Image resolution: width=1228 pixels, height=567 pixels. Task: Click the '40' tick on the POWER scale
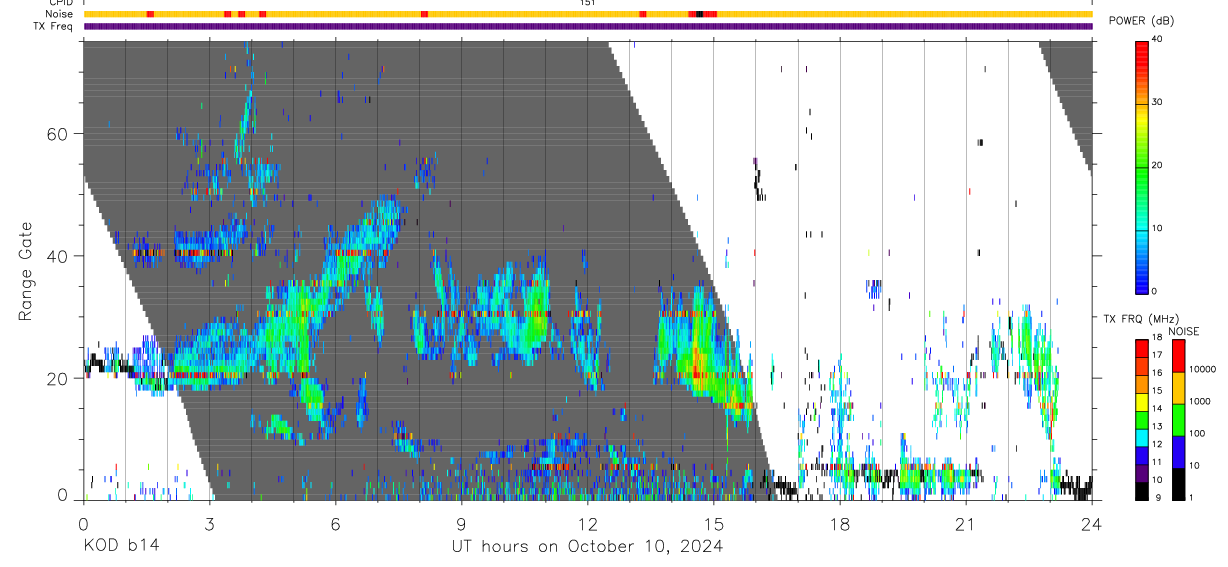(1158, 40)
